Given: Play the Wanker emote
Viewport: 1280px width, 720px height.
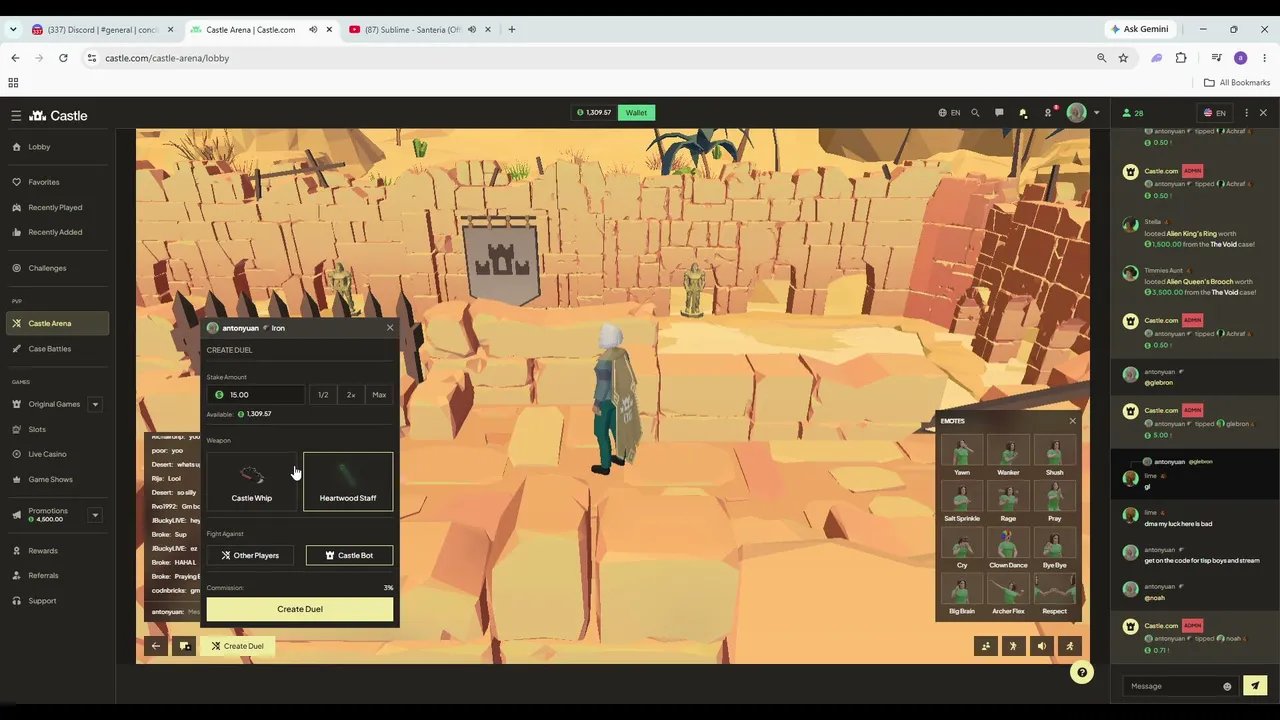Looking at the screenshot, I should coord(1008,456).
